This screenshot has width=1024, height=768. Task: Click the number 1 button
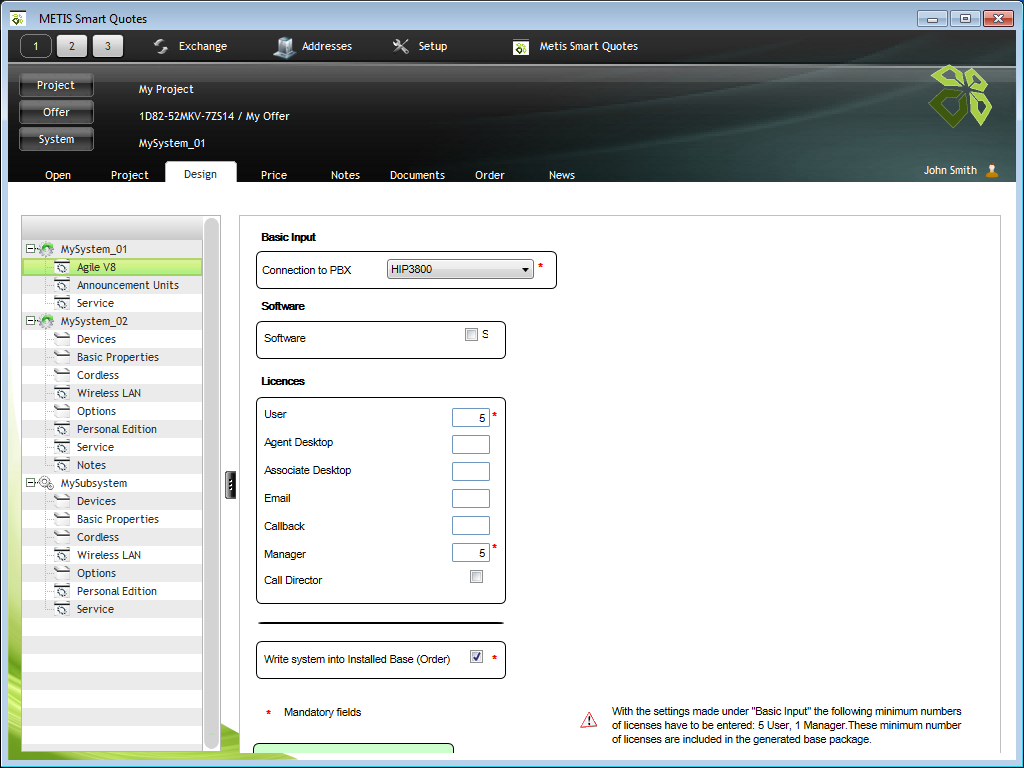pyautogui.click(x=36, y=46)
